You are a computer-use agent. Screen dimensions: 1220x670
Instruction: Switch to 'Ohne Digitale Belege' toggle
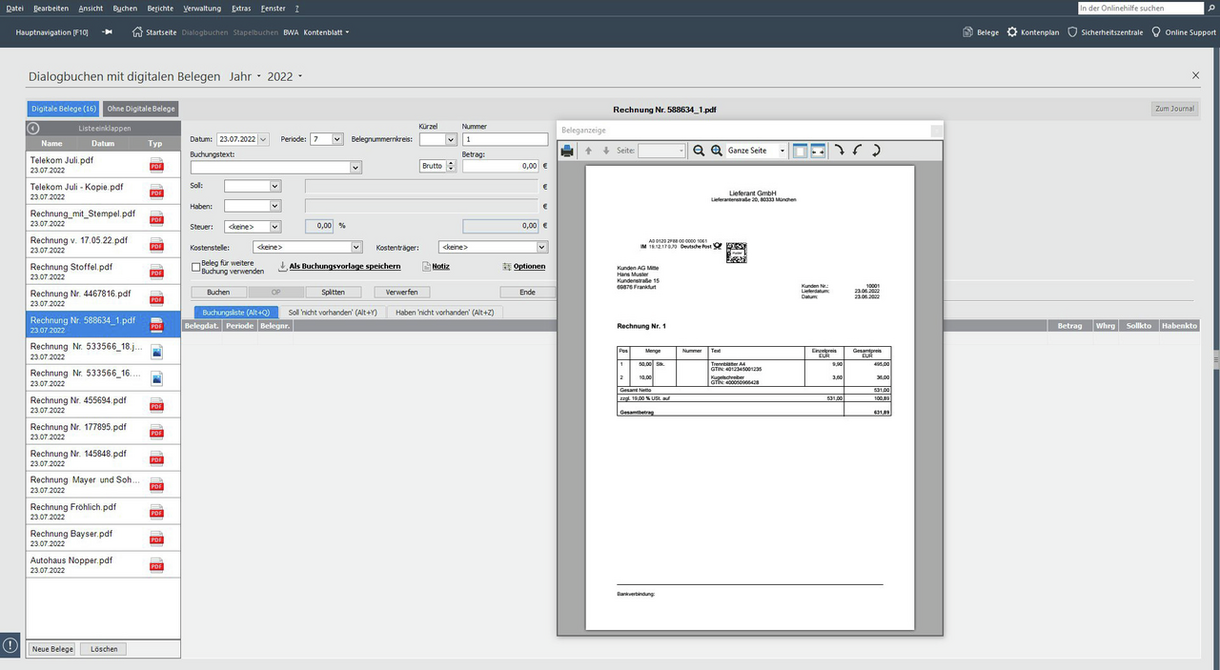tap(141, 109)
